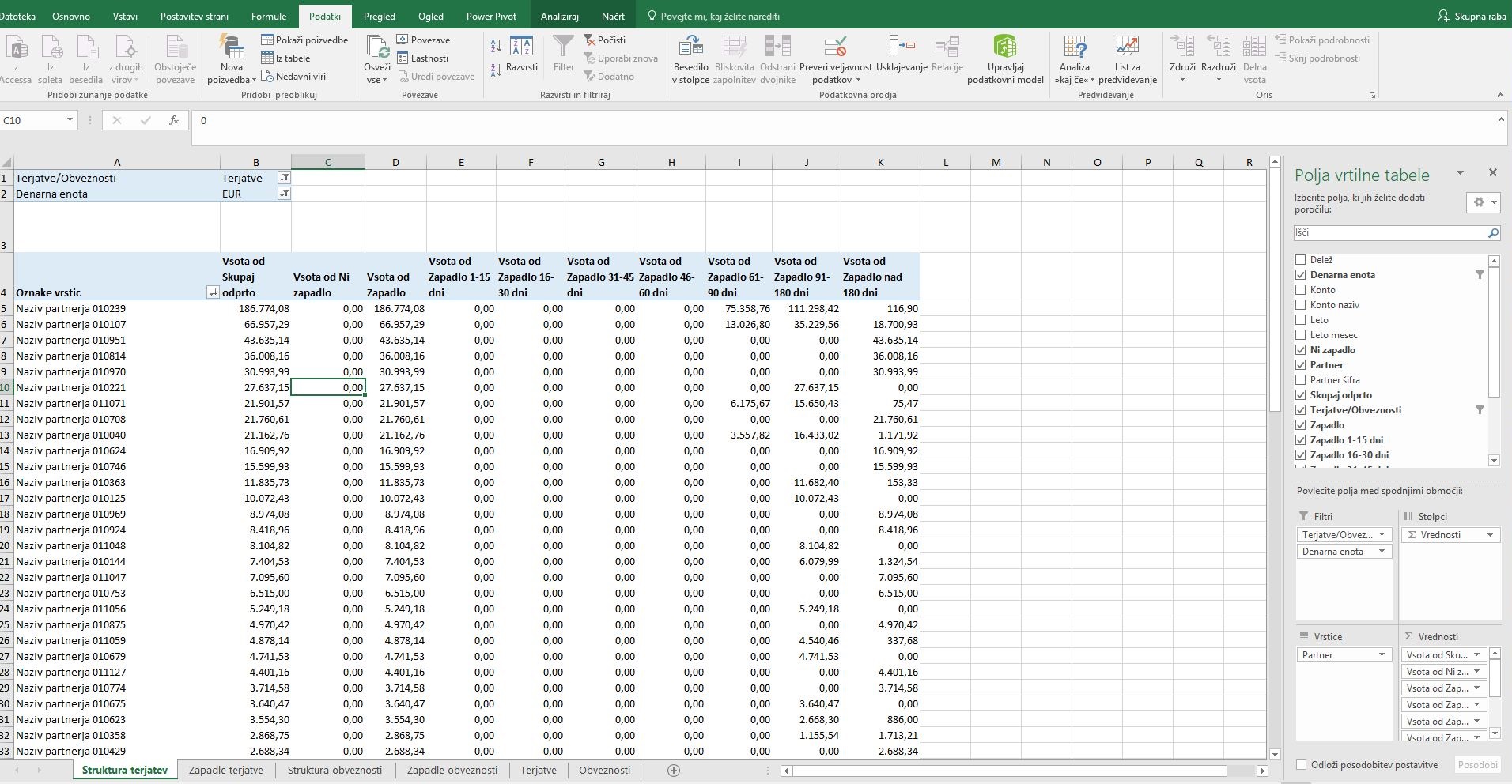This screenshot has width=1512, height=784.
Task: Open the Nova poizvedba menu
Action: (232, 60)
